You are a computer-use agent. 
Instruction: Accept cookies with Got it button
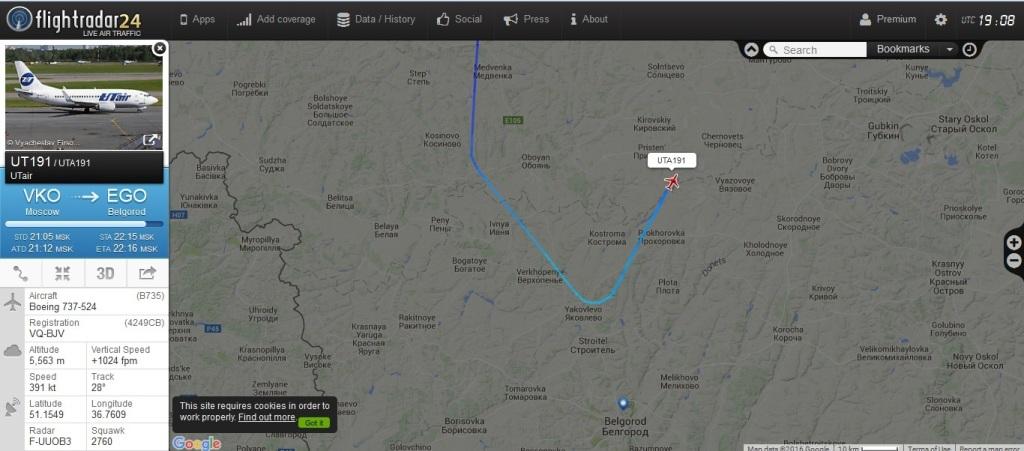point(313,422)
